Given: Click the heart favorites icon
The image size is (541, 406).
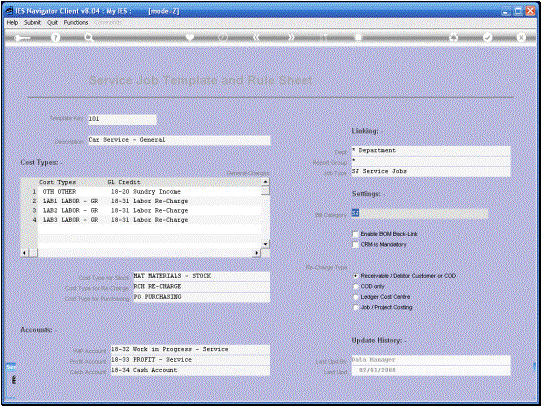Looking at the screenshot, I should [189, 37].
